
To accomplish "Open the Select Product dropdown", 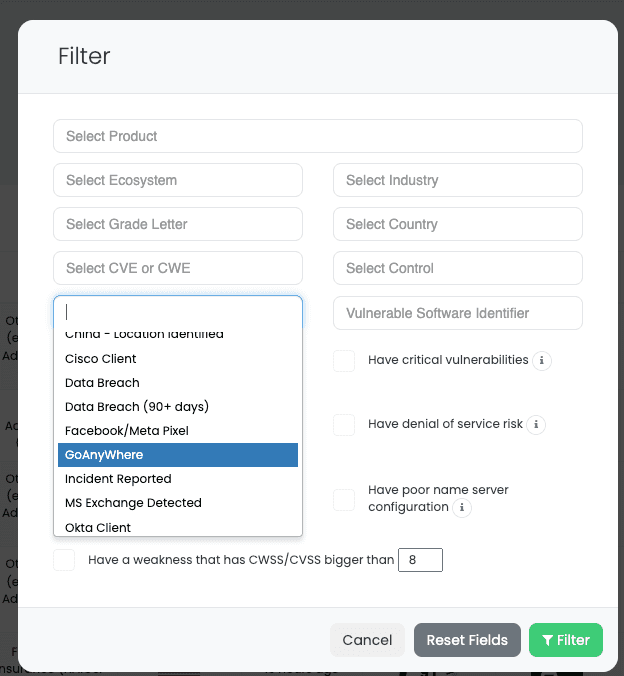I will [317, 136].
